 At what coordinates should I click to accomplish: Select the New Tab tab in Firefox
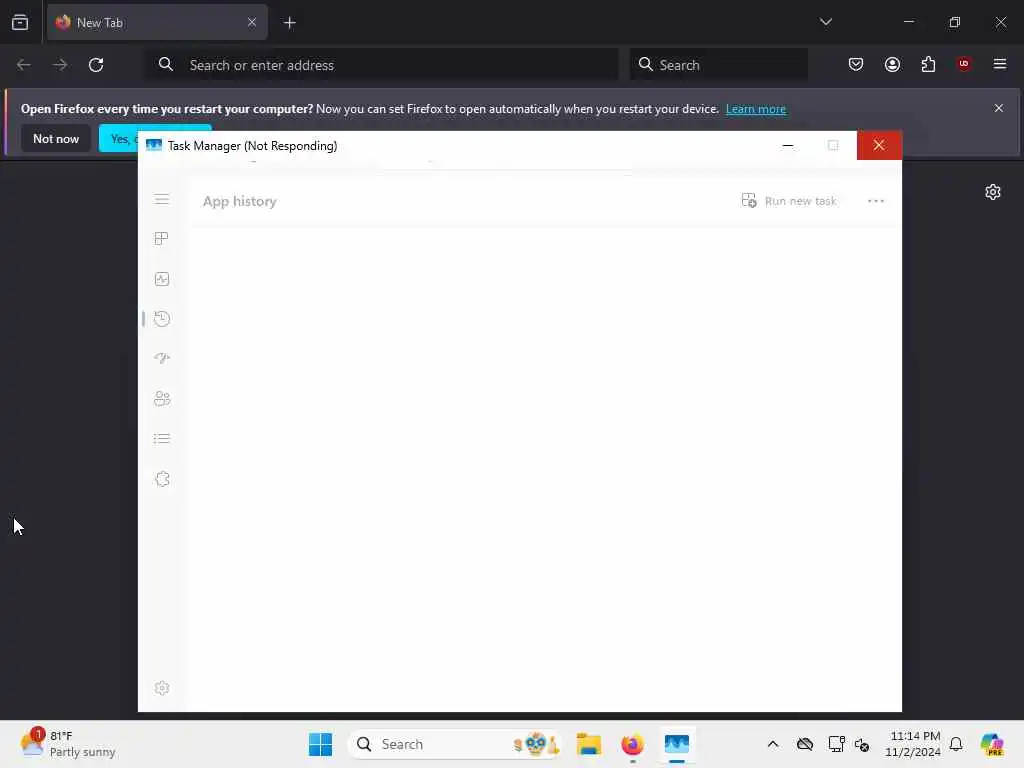[x=157, y=22]
